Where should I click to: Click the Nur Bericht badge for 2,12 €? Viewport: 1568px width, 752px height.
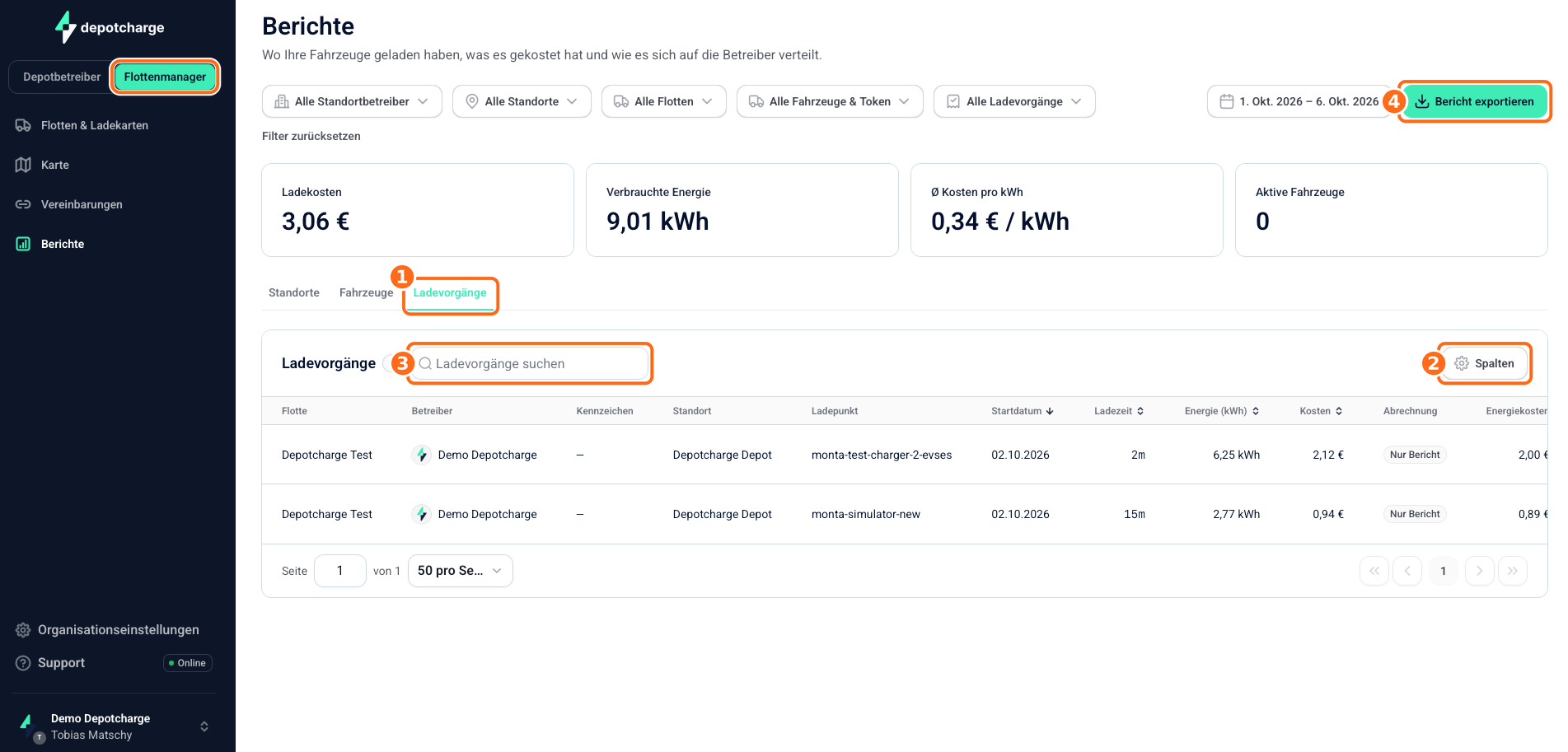pyautogui.click(x=1414, y=455)
